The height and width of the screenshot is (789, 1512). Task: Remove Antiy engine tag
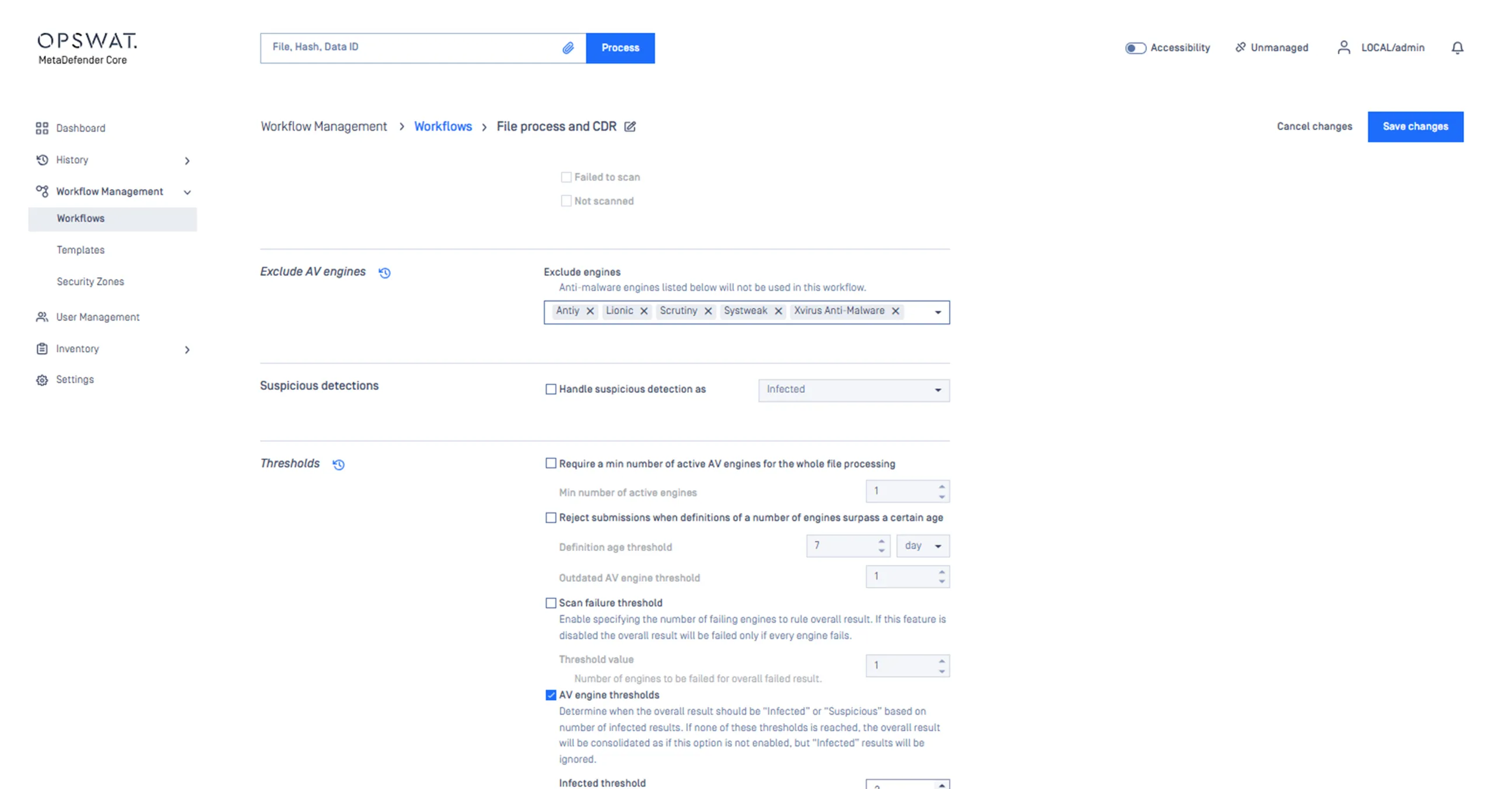tap(590, 311)
